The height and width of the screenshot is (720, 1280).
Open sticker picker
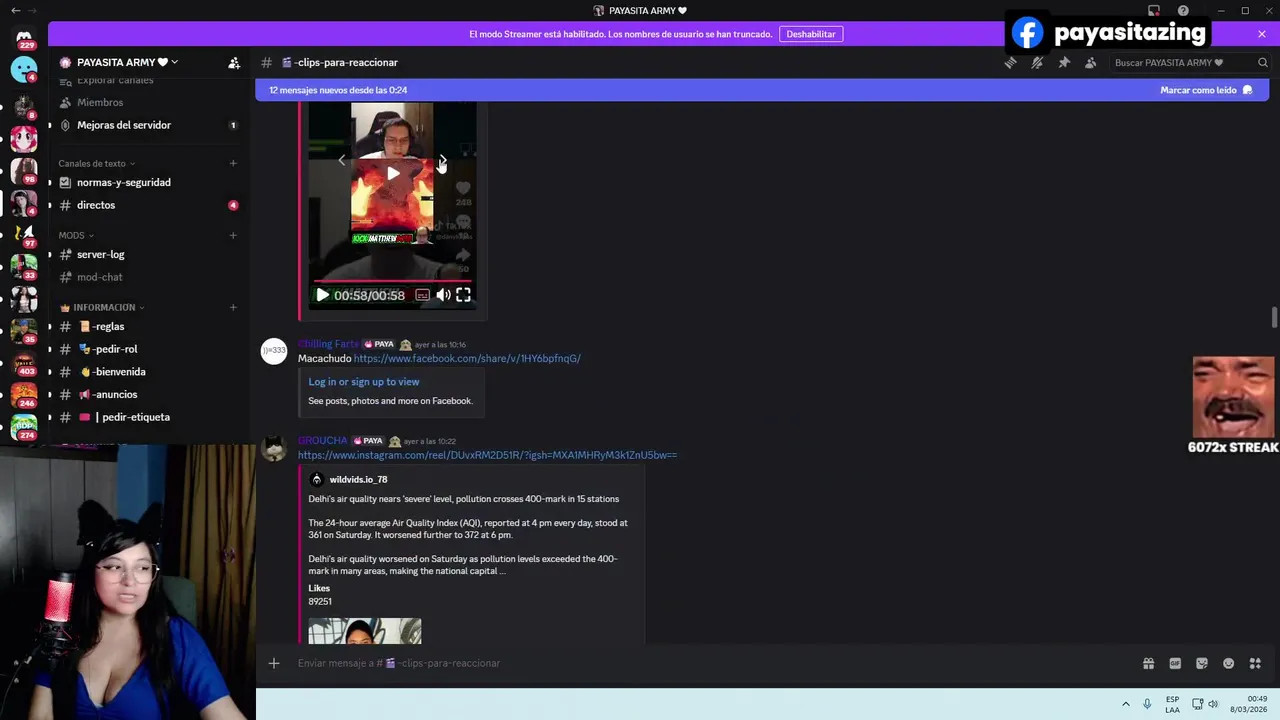tap(1202, 663)
